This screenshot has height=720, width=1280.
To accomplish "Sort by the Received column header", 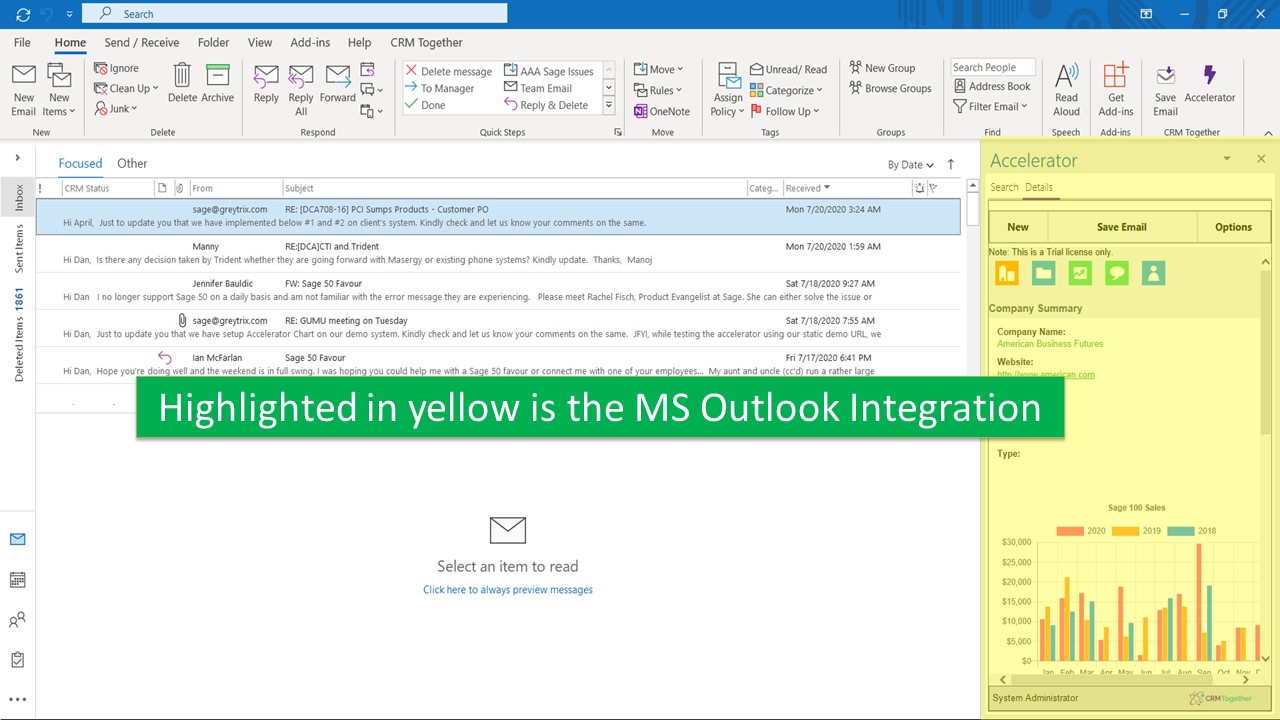I will (808, 188).
